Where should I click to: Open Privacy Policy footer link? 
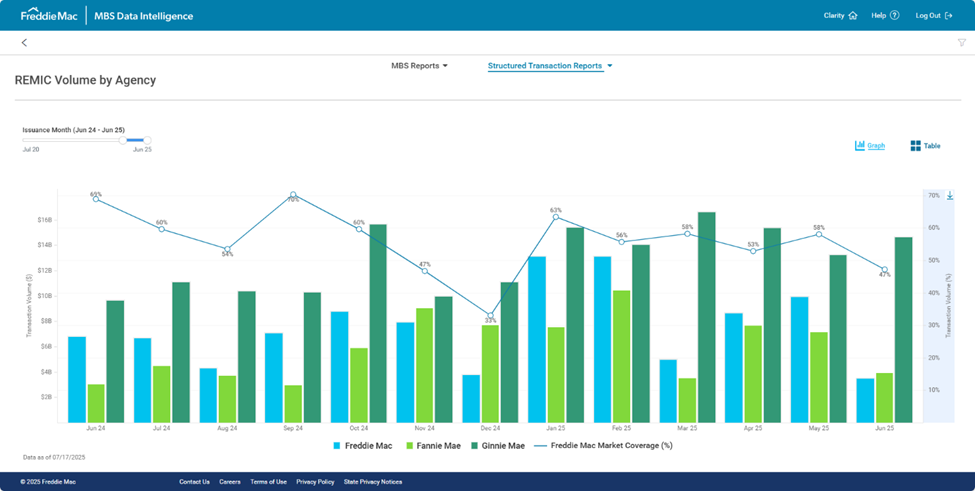315,482
